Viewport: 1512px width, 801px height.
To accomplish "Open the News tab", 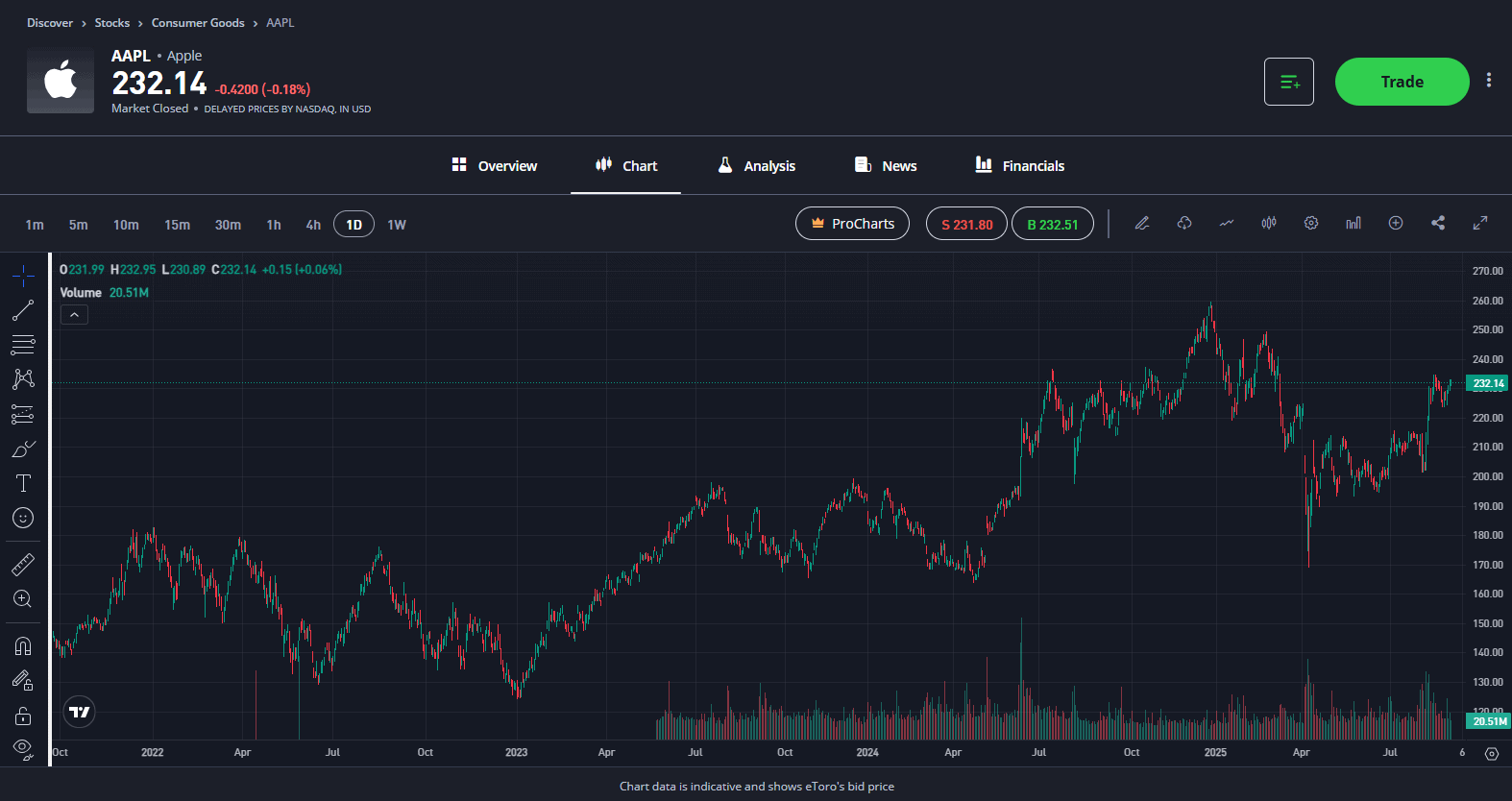I will 886,165.
